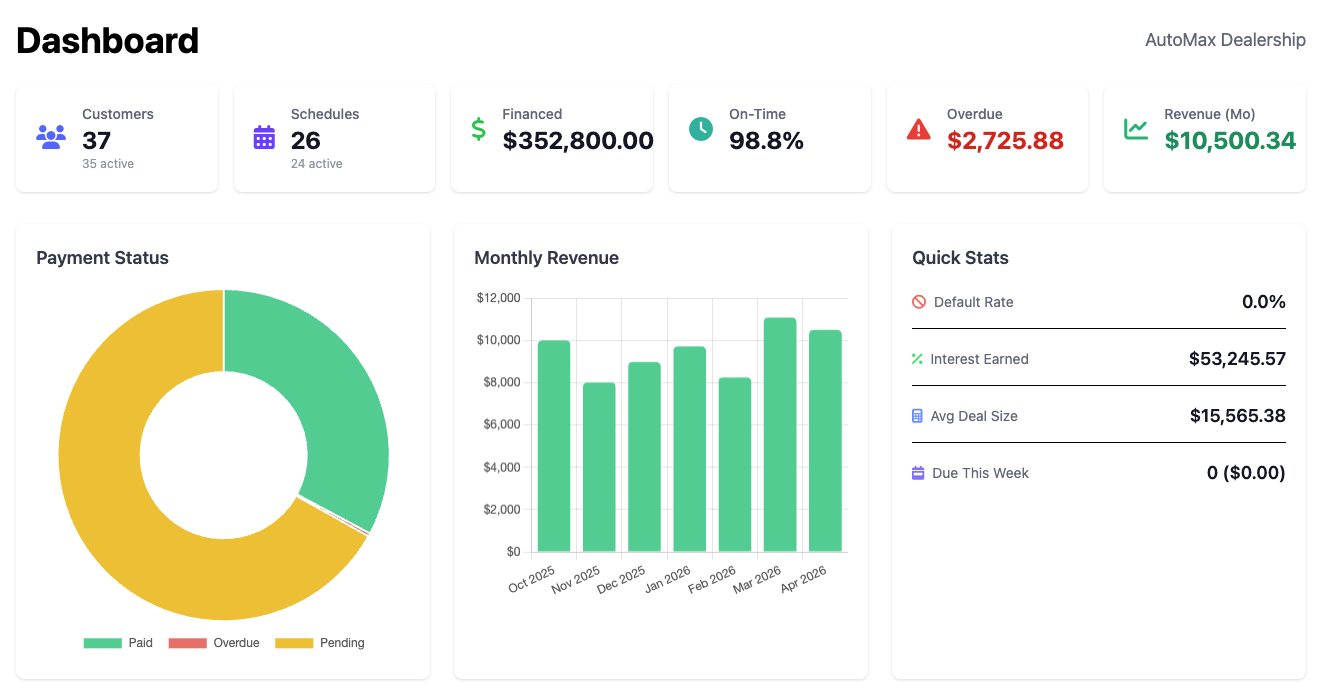This screenshot has width=1331, height=695.
Task: Click the Overdue amount $2,725.88
Action: pos(1005,141)
